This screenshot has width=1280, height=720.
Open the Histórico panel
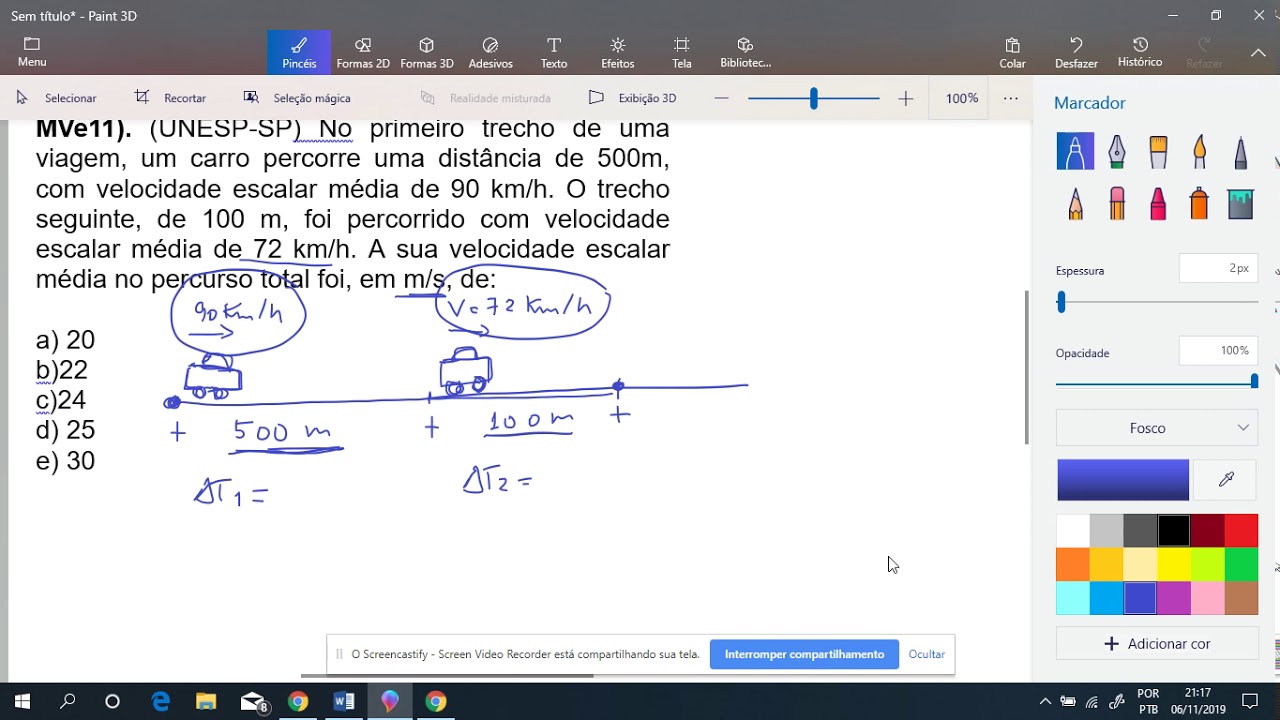click(1140, 53)
